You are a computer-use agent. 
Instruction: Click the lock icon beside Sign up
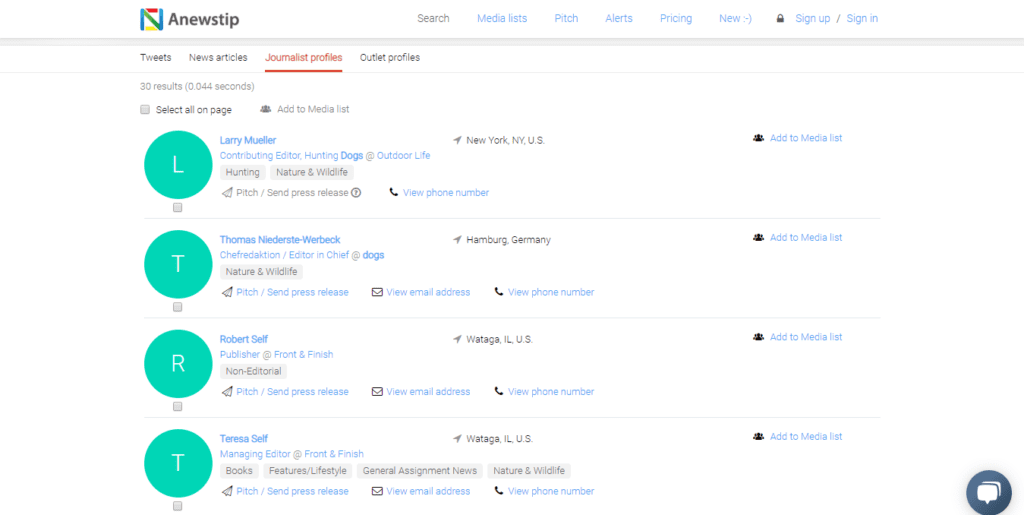(x=780, y=18)
